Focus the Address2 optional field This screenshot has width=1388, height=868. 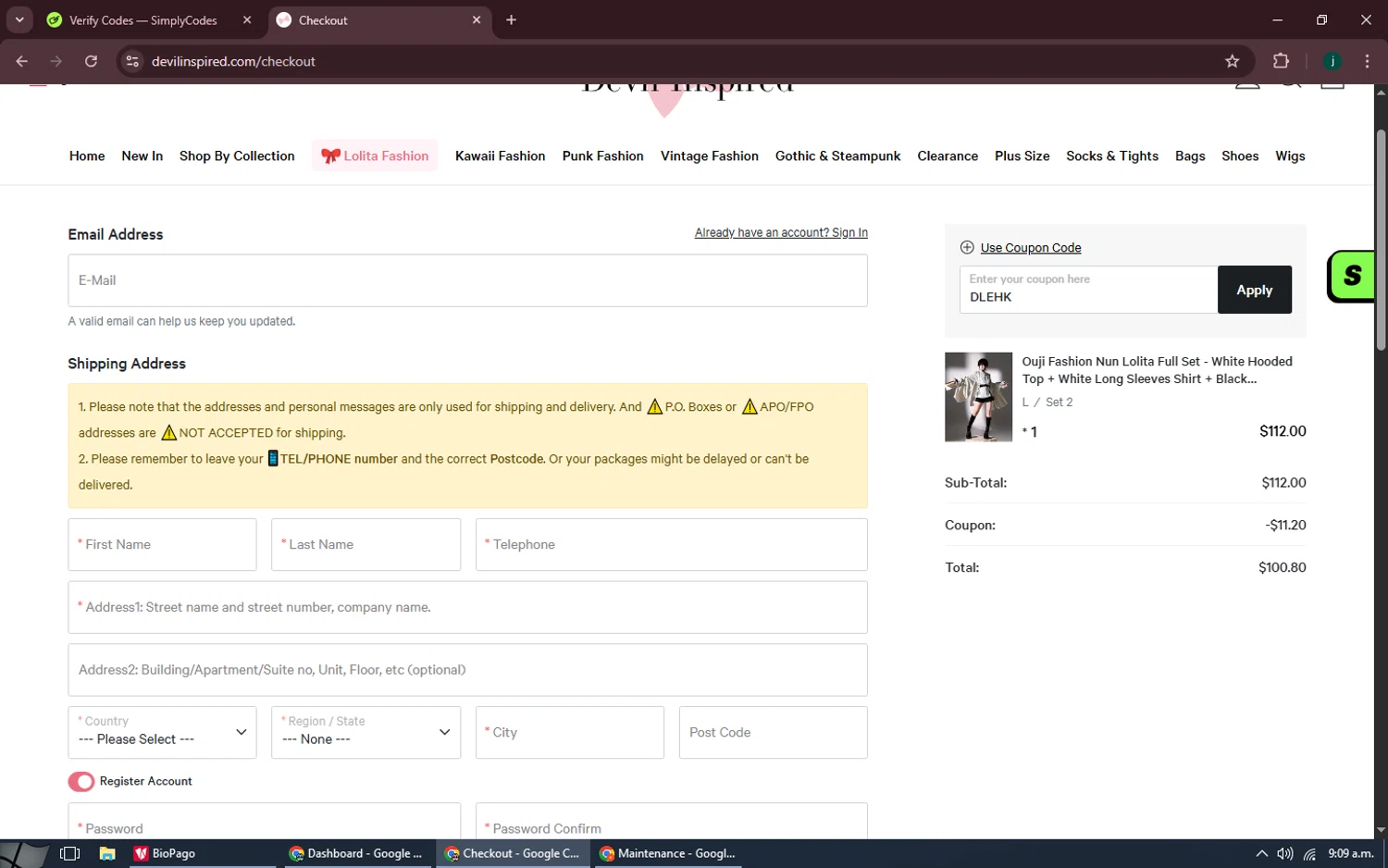pyautogui.click(x=467, y=670)
